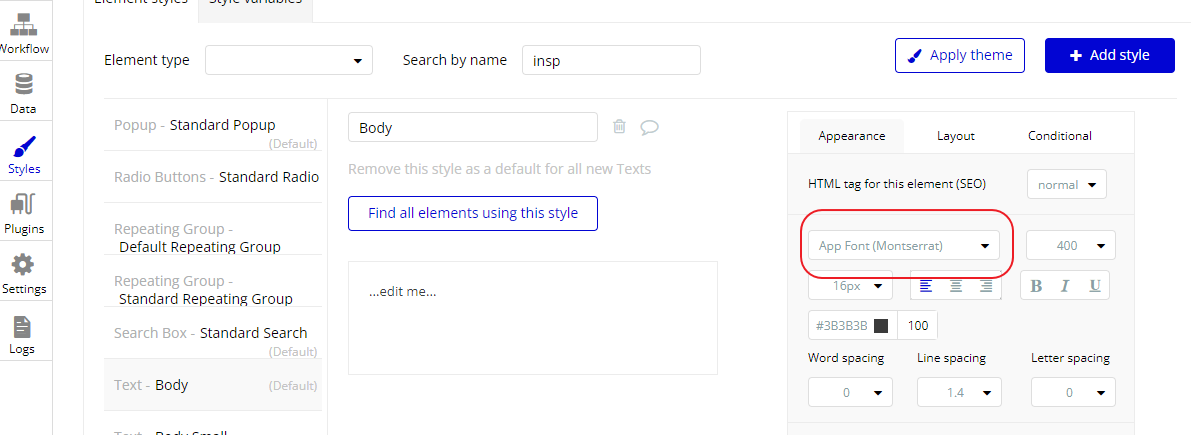Align text to the left
Screen dimensions: 1191x435
926,286
